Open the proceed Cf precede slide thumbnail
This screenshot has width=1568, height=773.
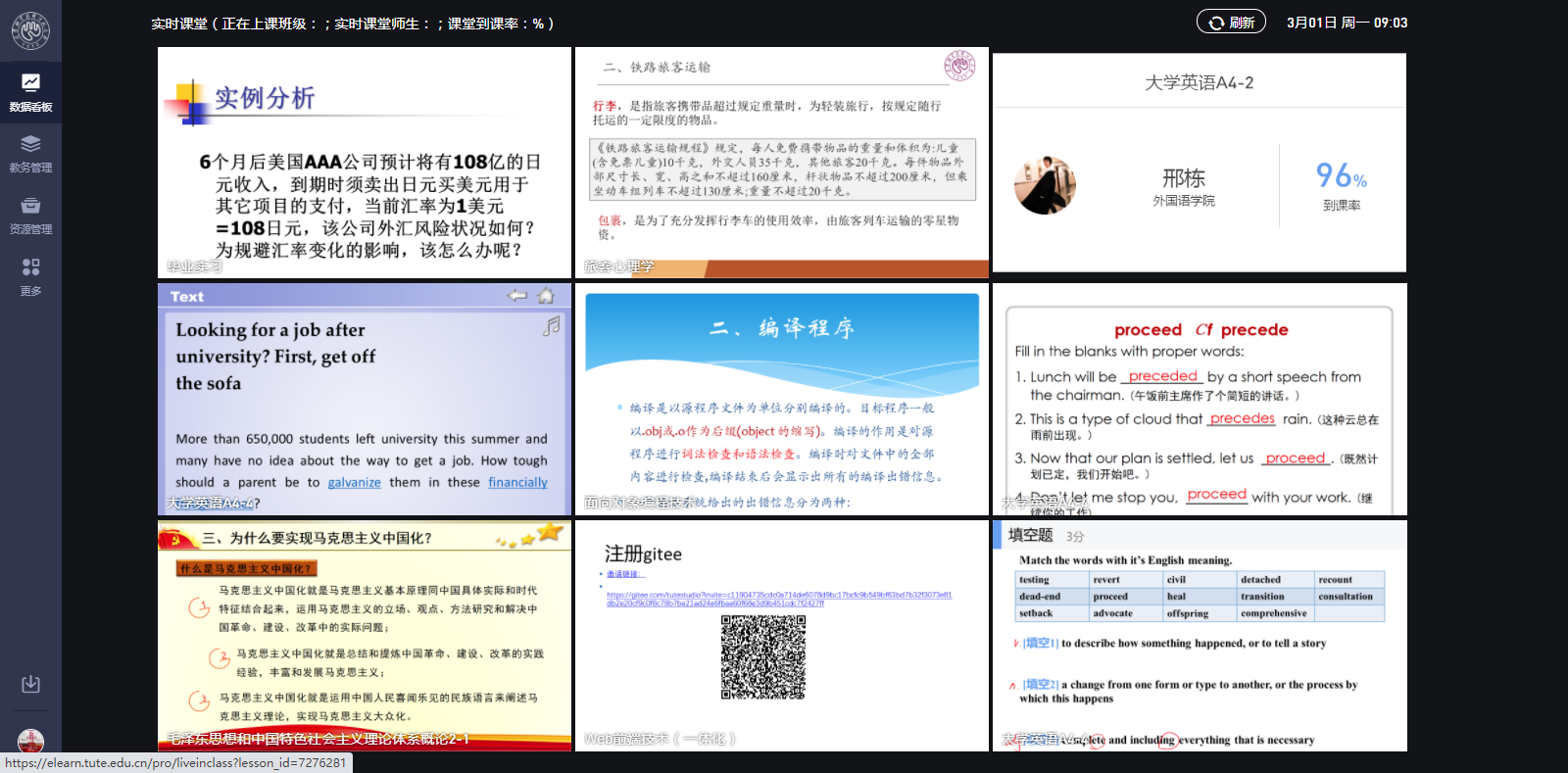pos(1199,399)
